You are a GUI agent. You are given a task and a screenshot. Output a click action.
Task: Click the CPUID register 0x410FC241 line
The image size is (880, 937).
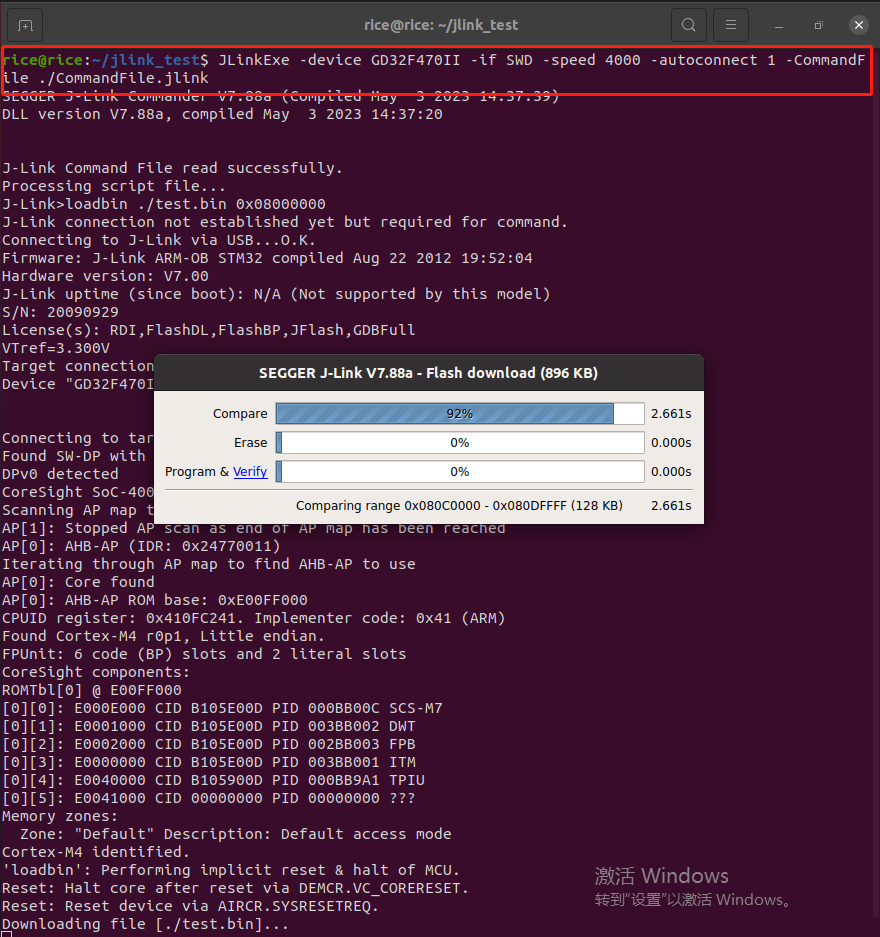coord(253,618)
